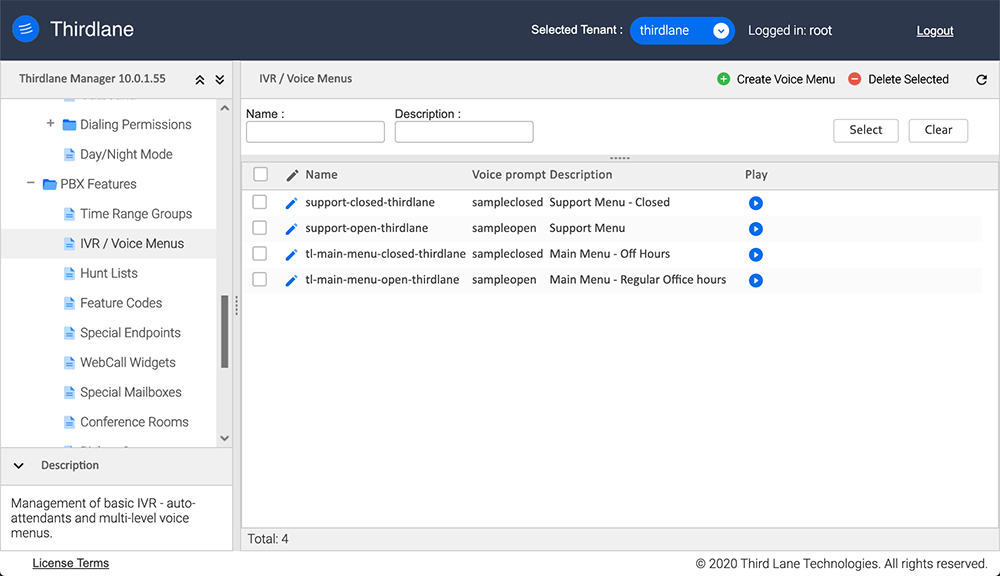This screenshot has height=576, width=1000.
Task: Expand all tree nodes with double down chevron
Action: click(220, 80)
